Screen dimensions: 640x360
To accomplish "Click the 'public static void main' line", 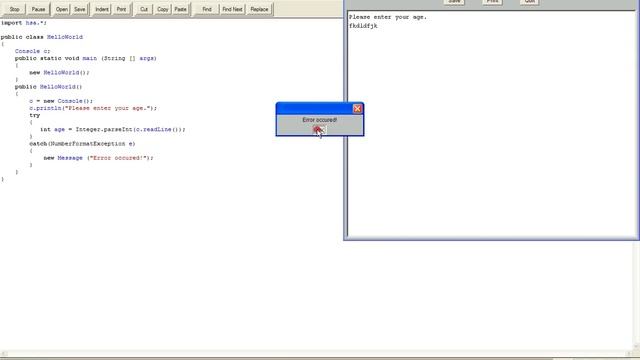I will point(86,58).
